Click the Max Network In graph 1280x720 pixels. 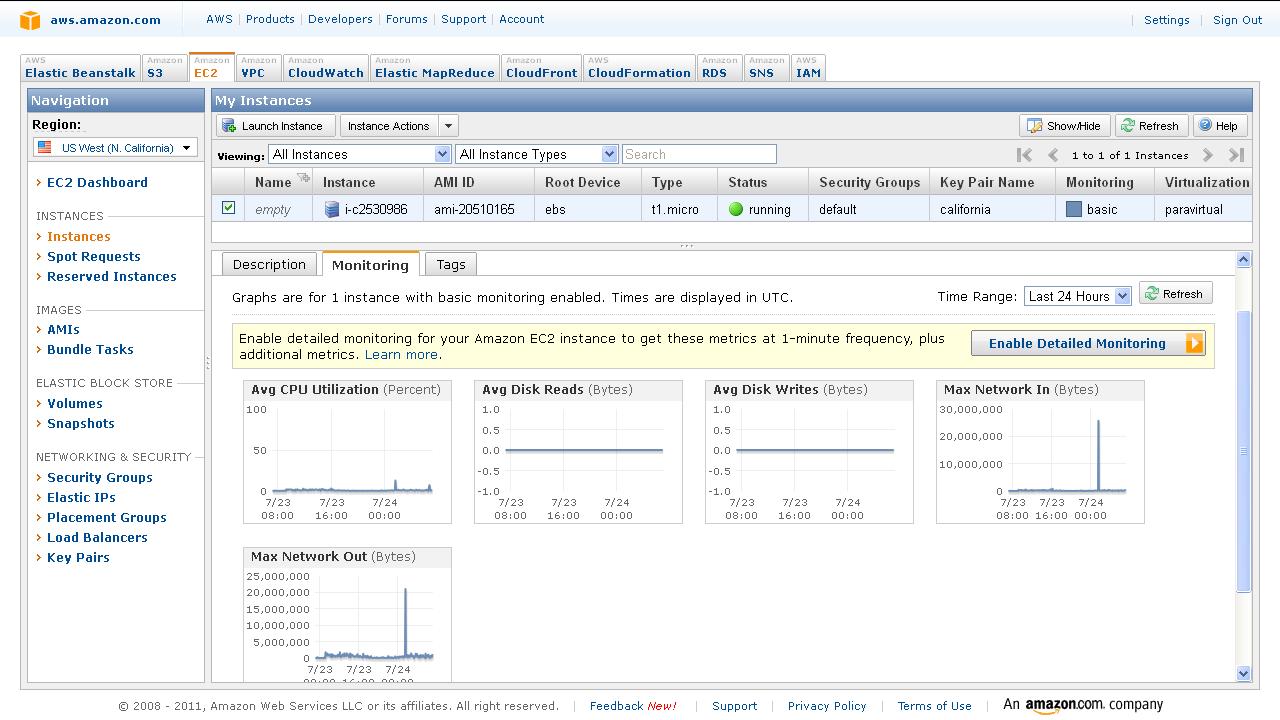point(1040,452)
